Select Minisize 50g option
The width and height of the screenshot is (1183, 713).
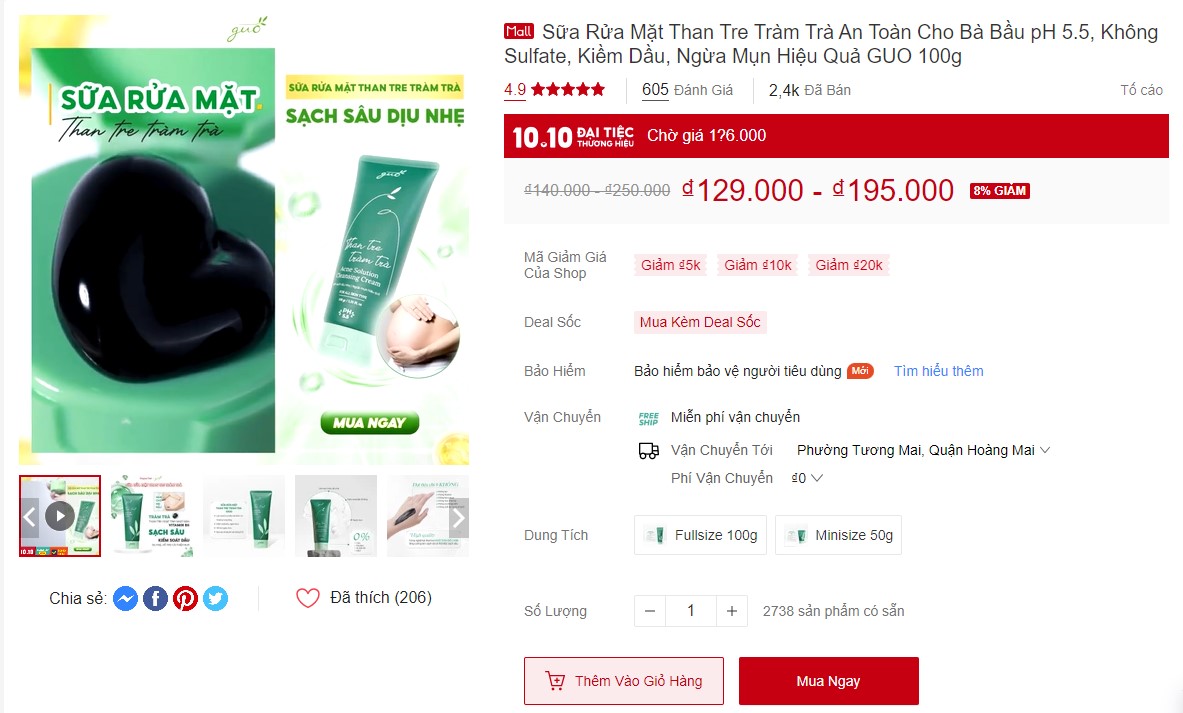[838, 535]
